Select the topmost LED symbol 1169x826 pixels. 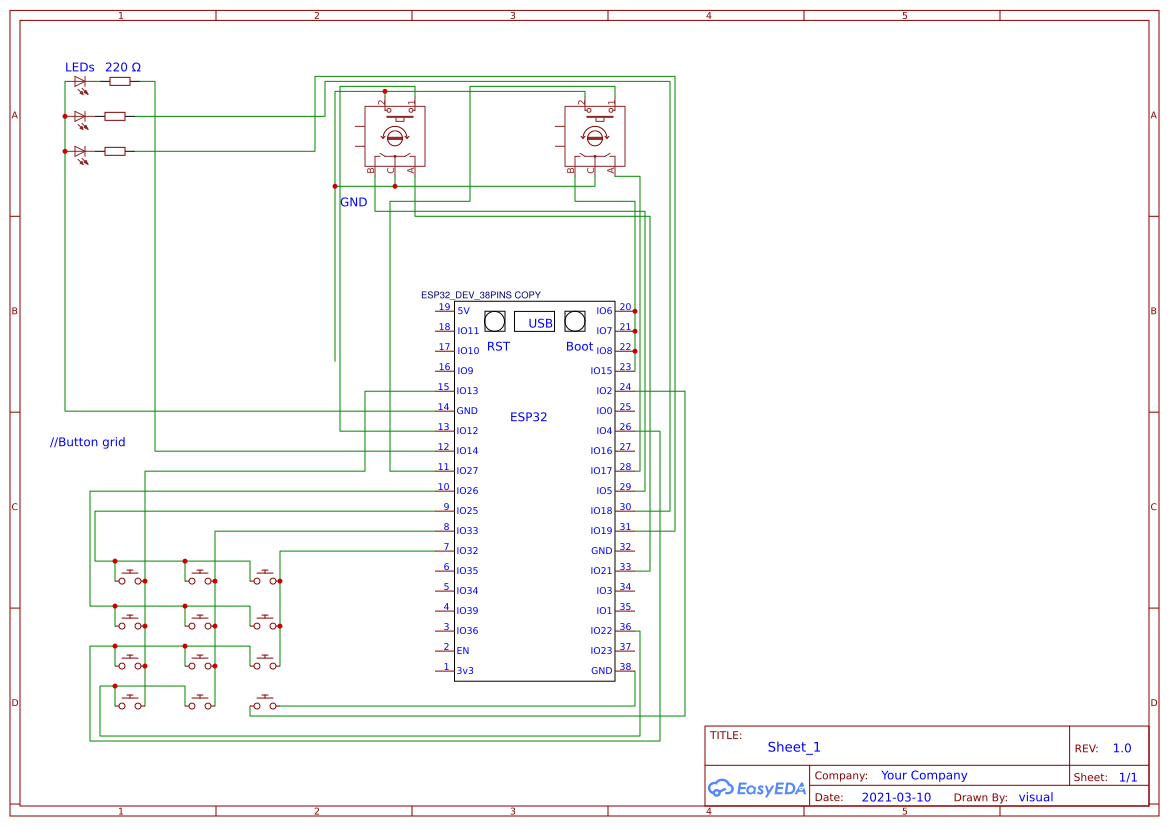pos(79,80)
